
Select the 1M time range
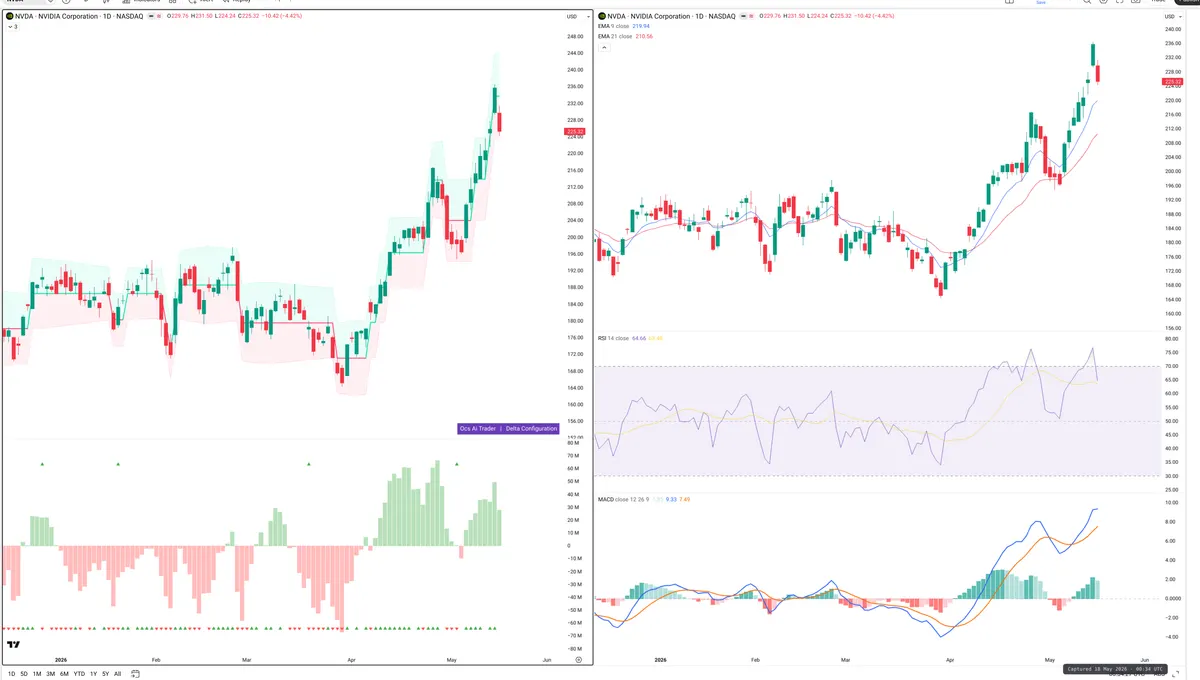point(37,674)
